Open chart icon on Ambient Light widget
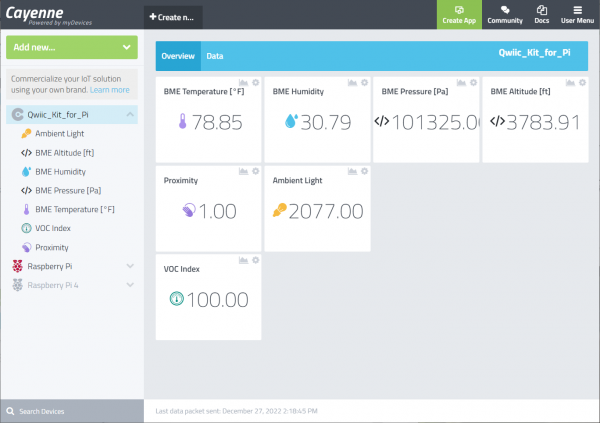The image size is (600, 423). coord(352,171)
